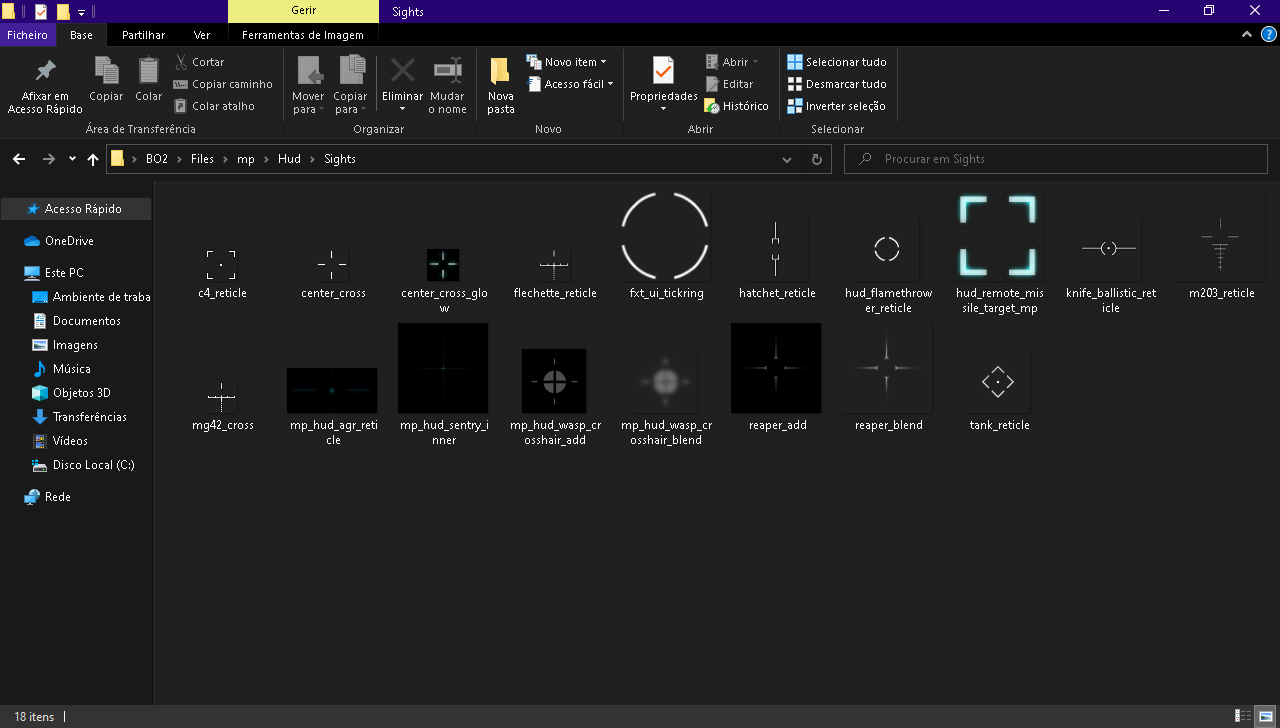Click BO2 in the address path

[157, 159]
